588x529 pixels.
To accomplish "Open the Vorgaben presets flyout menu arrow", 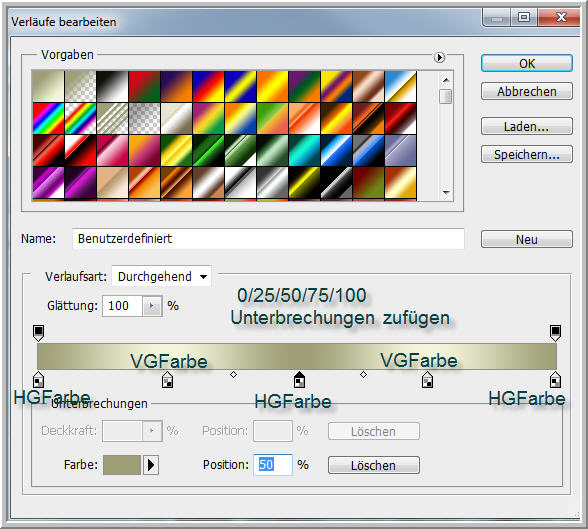I will point(439,57).
